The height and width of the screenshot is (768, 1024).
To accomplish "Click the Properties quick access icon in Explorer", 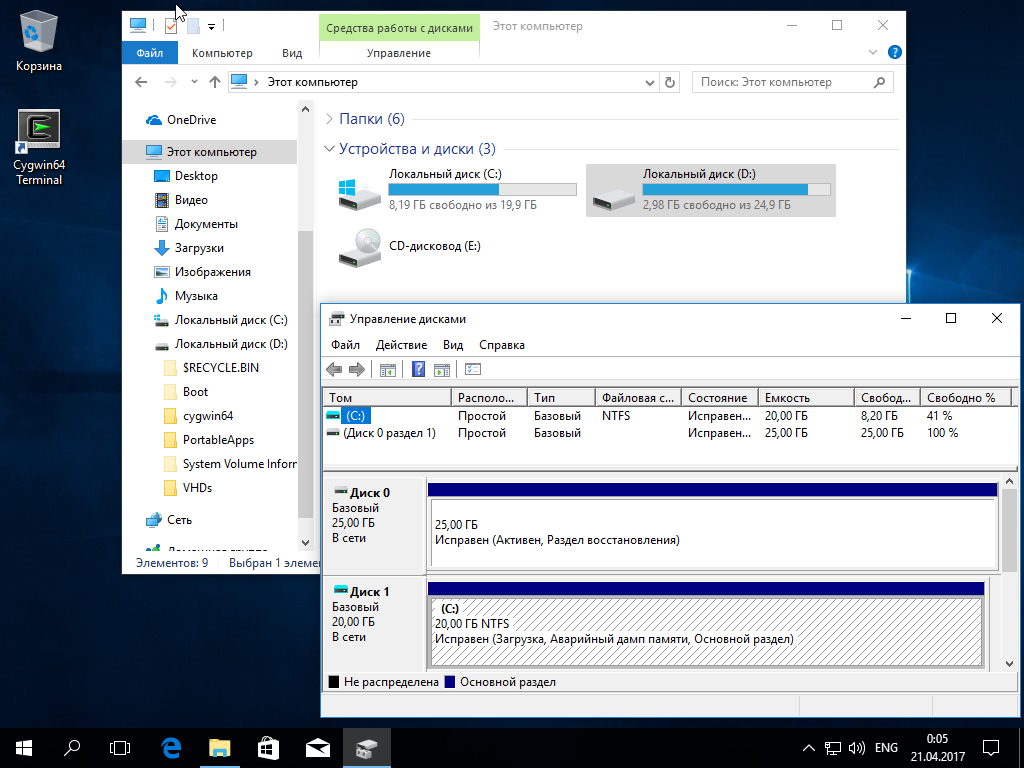I will tap(171, 26).
